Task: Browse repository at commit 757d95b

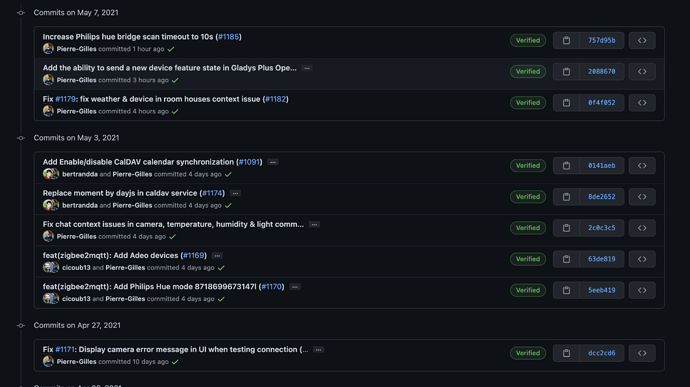Action: click(x=642, y=41)
